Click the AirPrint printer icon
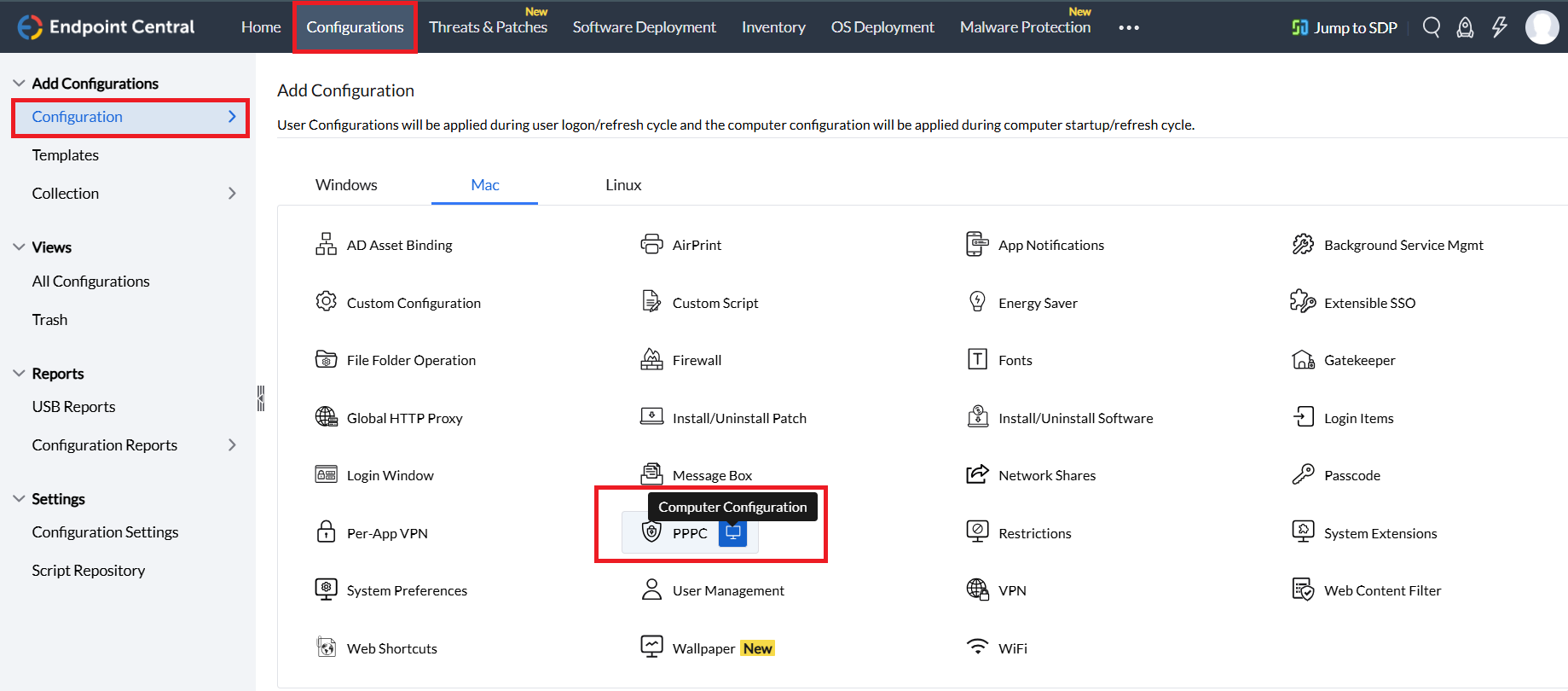The image size is (1568, 691). (x=651, y=245)
